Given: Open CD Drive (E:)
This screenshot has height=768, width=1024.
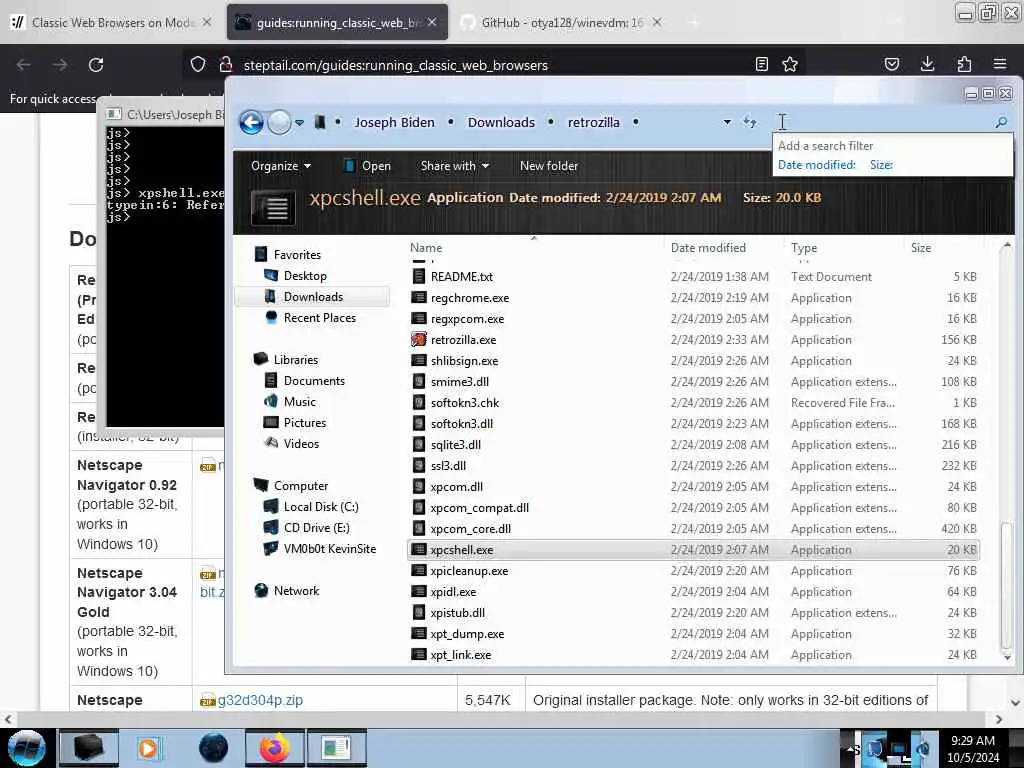Looking at the screenshot, I should [x=316, y=528].
